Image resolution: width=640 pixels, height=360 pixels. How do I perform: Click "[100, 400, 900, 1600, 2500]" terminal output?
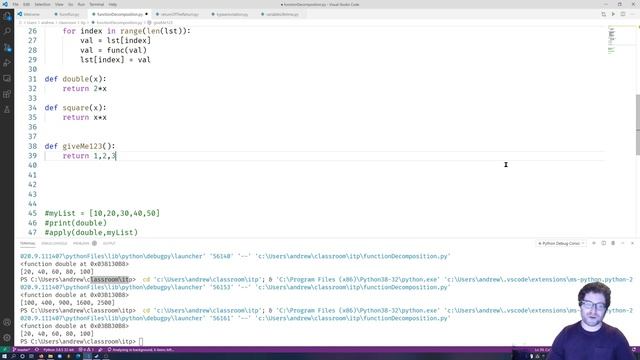pos(68,303)
